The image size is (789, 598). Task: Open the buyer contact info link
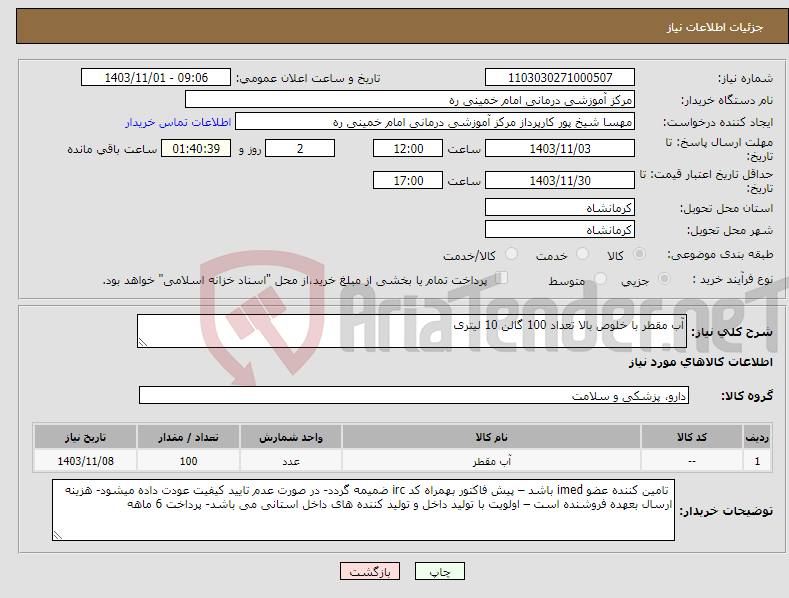pos(178,122)
